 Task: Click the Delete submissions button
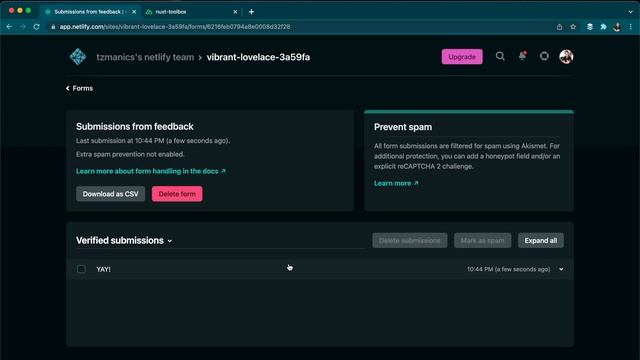coord(410,240)
